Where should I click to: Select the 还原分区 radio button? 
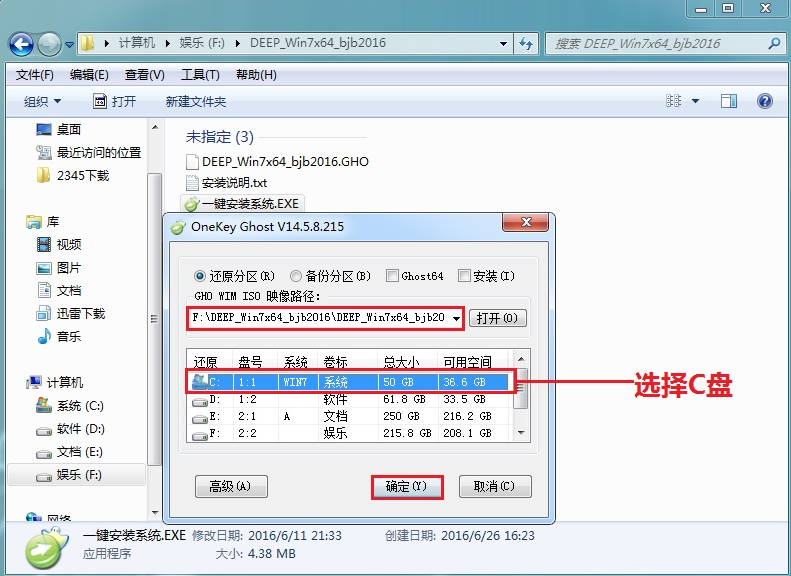199,276
